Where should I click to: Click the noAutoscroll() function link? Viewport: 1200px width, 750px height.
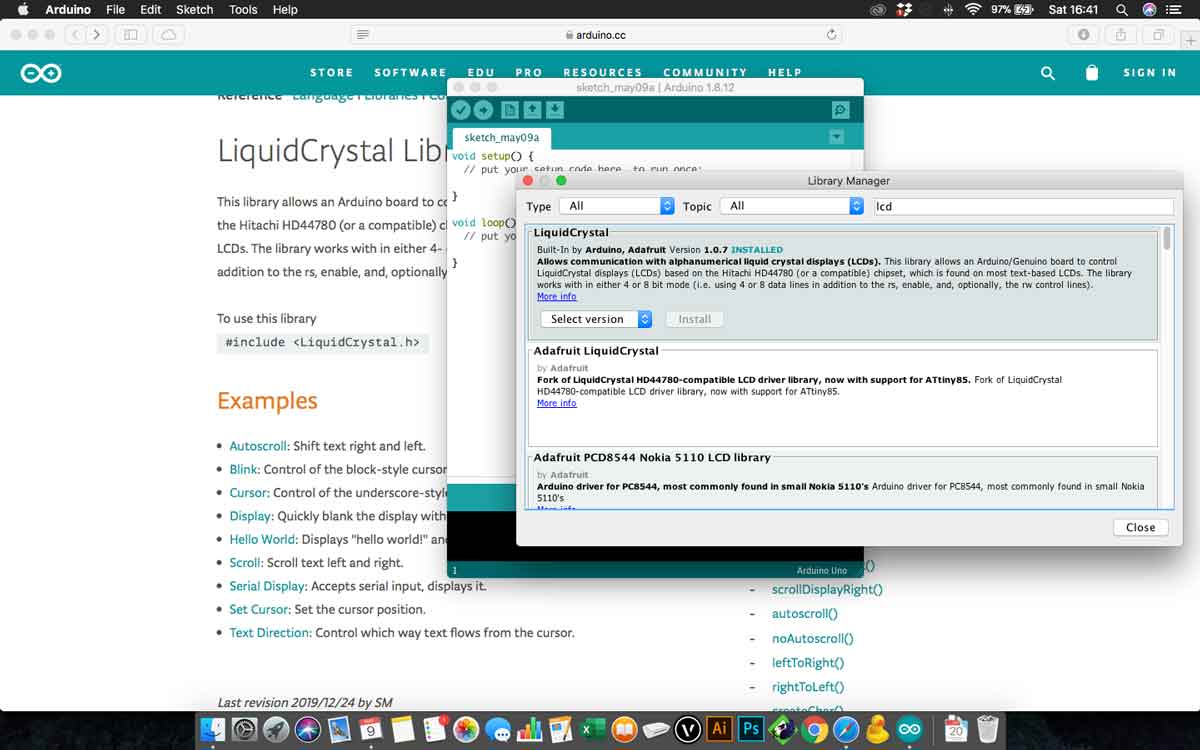click(x=812, y=638)
